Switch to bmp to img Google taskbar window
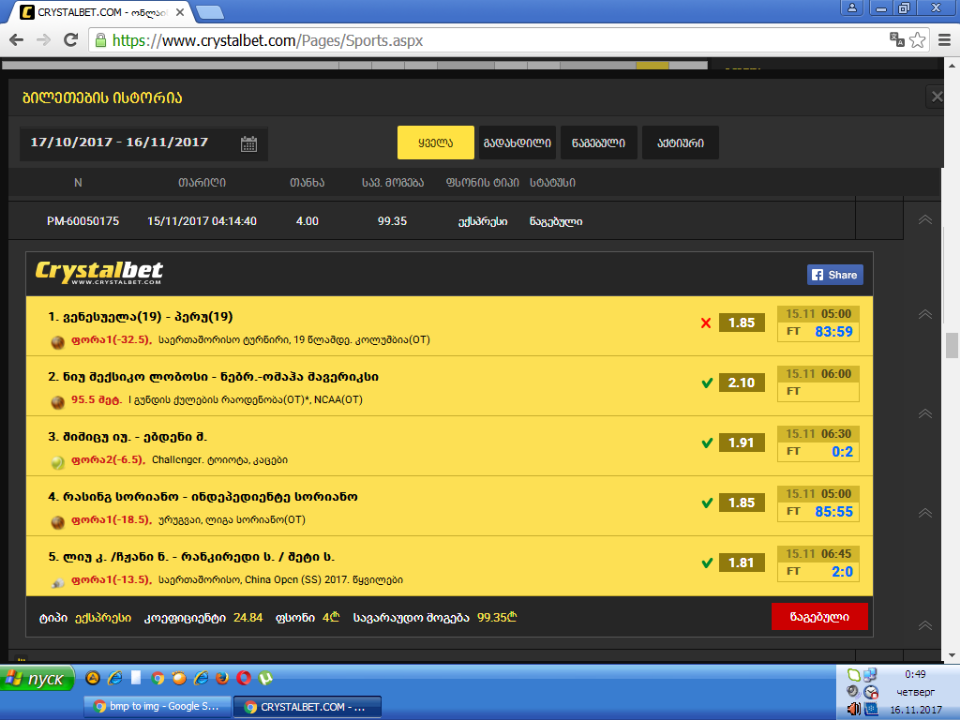Screen dimensions: 960x720 (x=157, y=707)
